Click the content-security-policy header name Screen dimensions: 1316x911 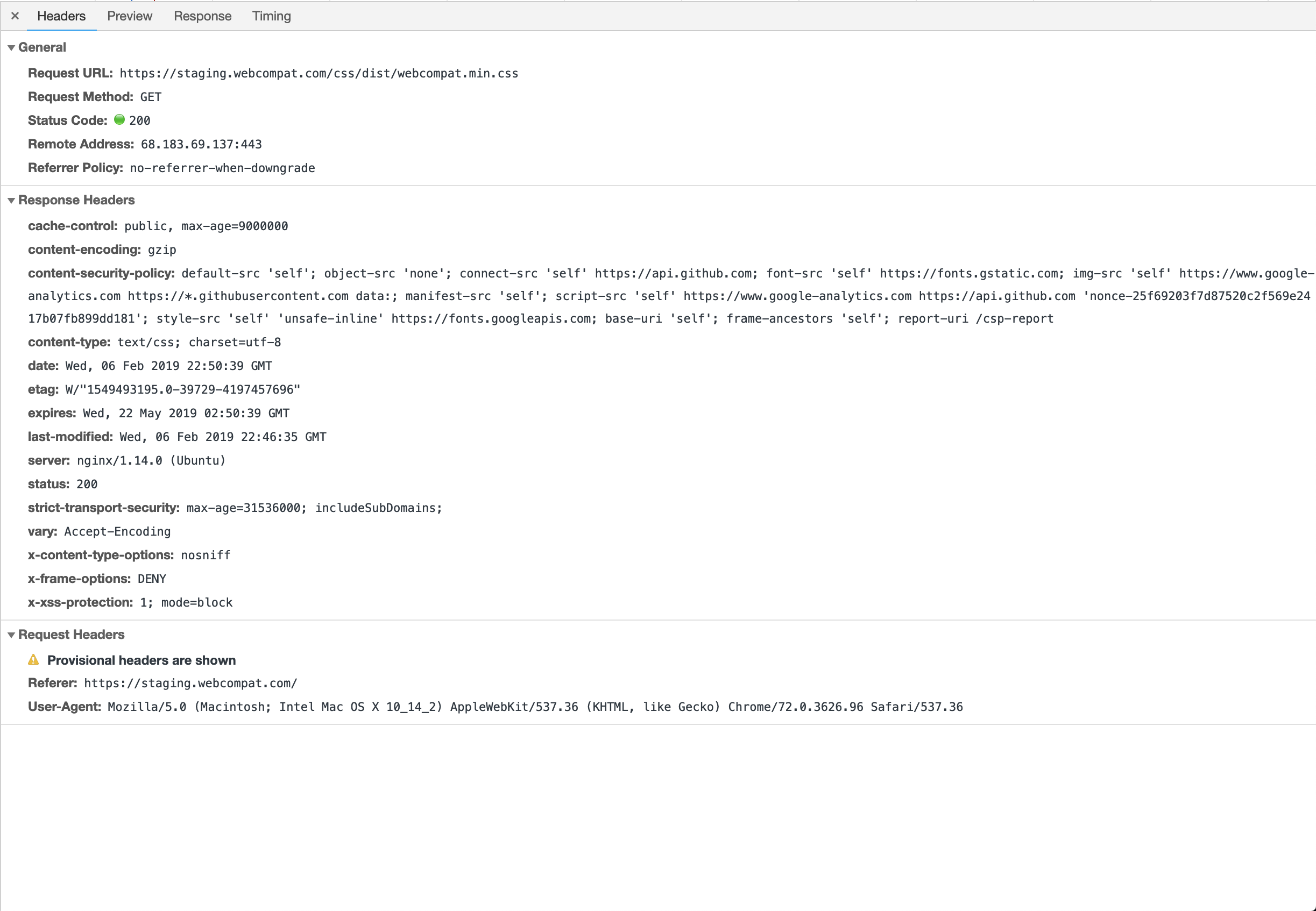tap(101, 273)
